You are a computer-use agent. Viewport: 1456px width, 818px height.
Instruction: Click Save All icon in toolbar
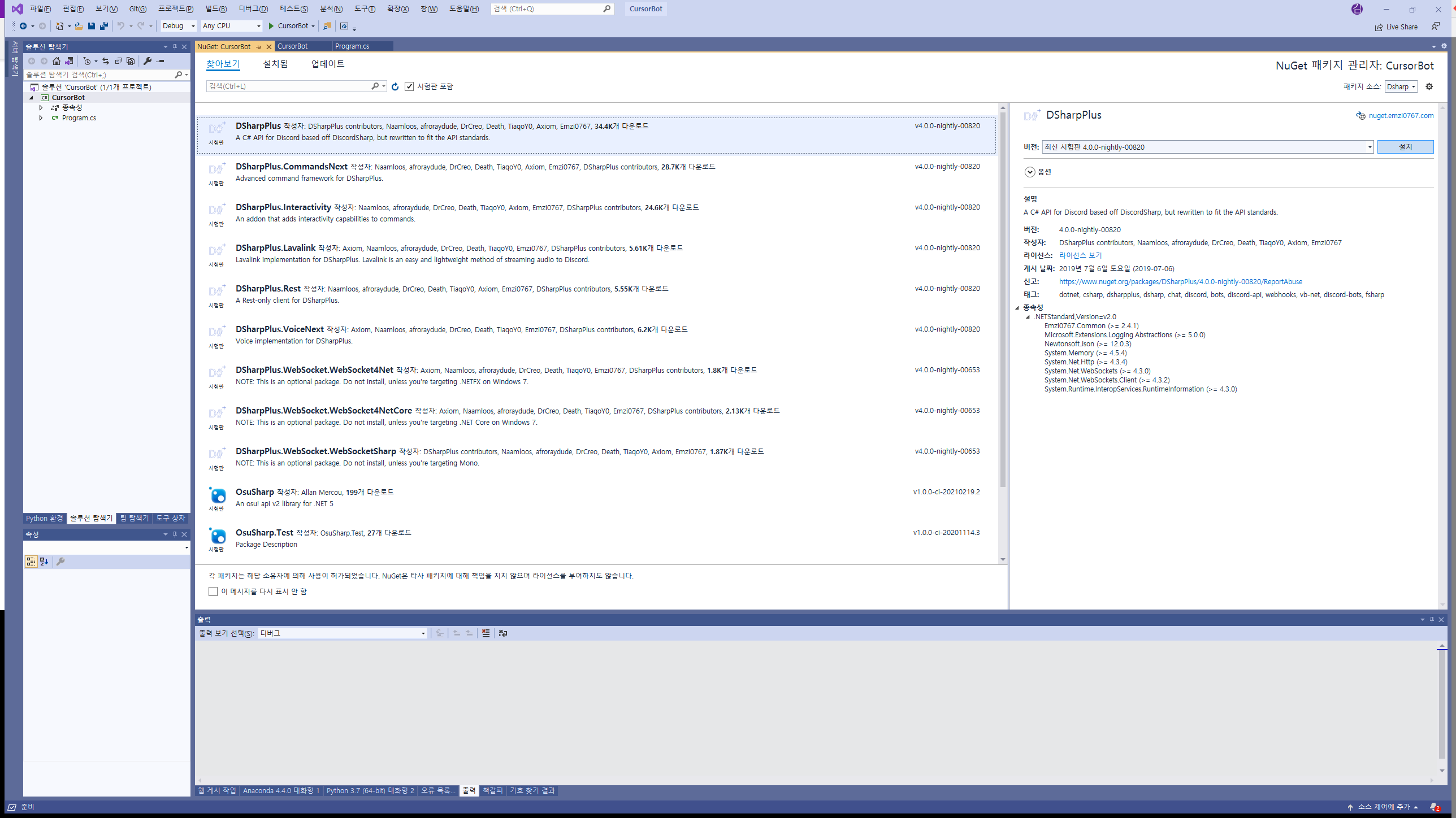click(104, 26)
